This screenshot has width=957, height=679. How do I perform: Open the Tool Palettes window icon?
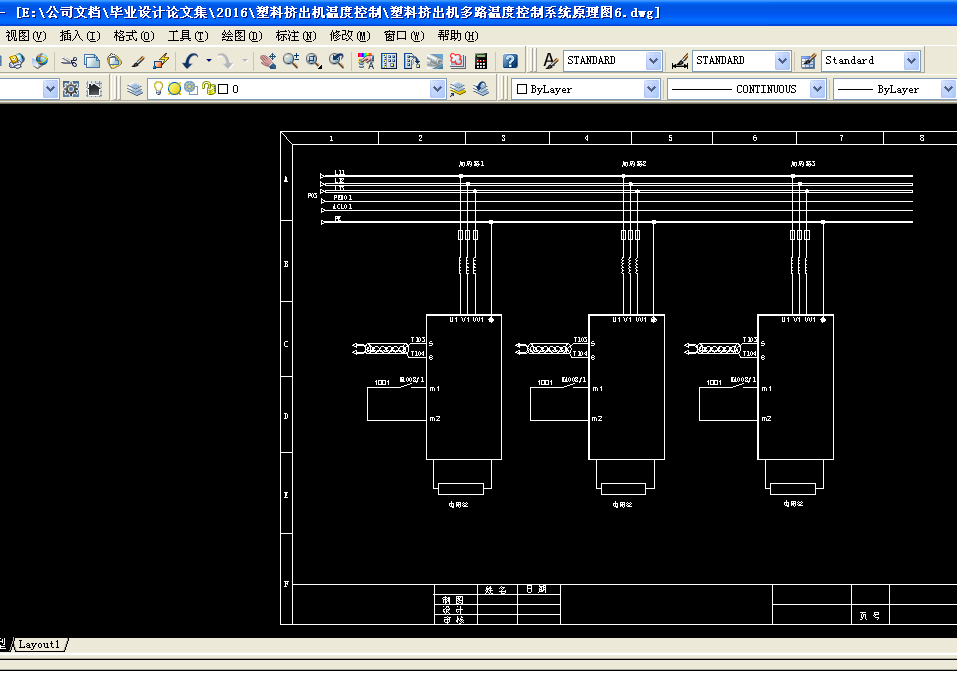pyautogui.click(x=412, y=61)
